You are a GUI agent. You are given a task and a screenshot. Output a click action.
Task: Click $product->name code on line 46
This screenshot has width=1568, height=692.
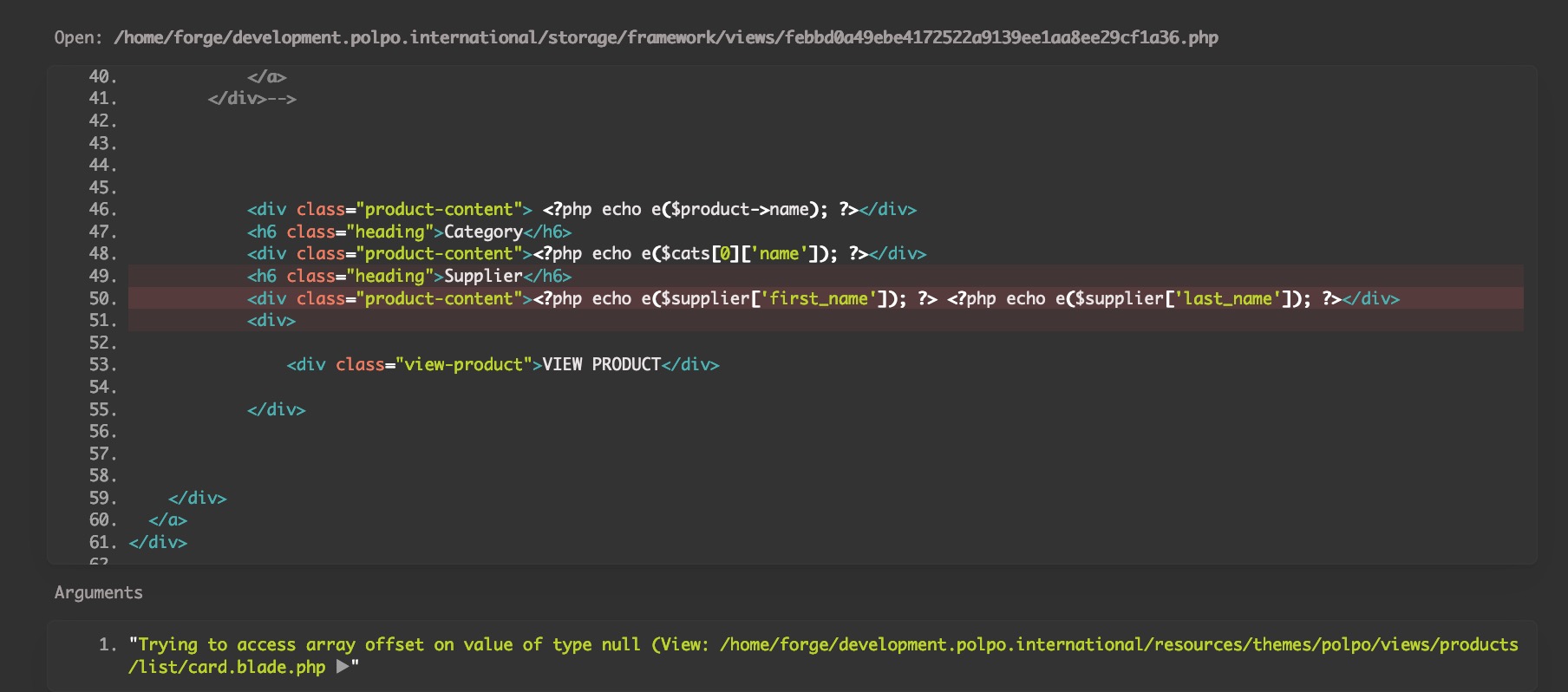point(740,209)
